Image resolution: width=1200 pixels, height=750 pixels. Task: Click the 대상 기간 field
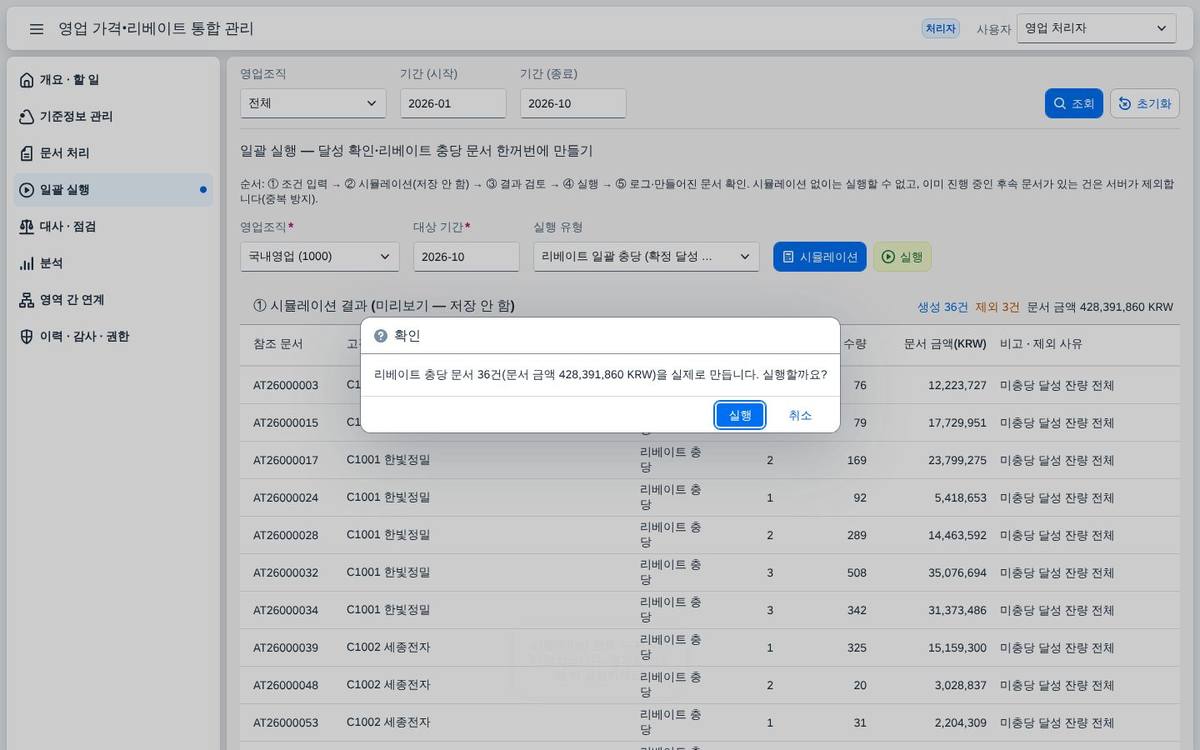click(466, 257)
